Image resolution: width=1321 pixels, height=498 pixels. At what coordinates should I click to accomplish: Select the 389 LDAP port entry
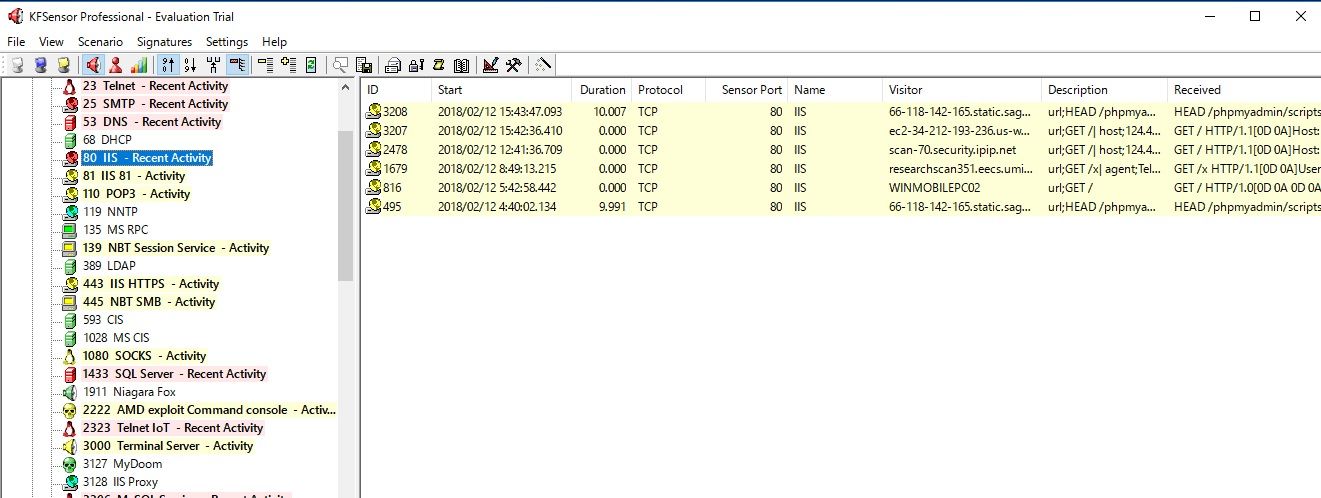[109, 266]
